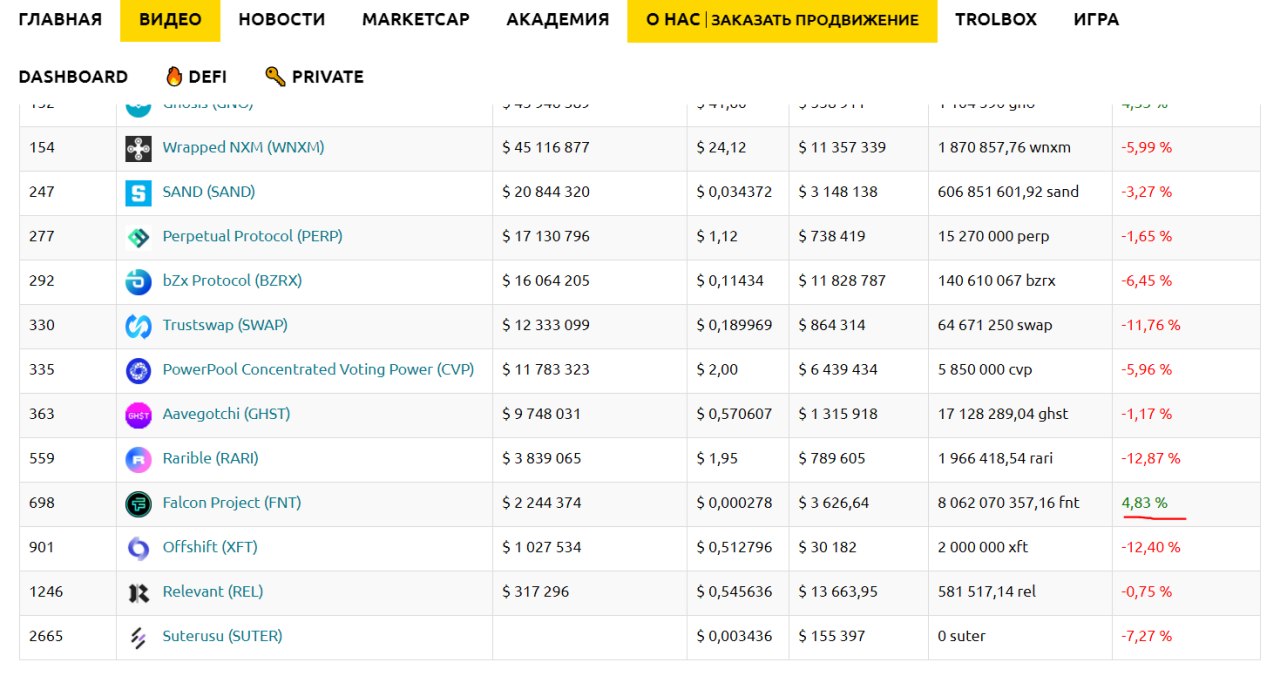
Task: Open the PRIVATE submenu item
Action: pos(328,77)
